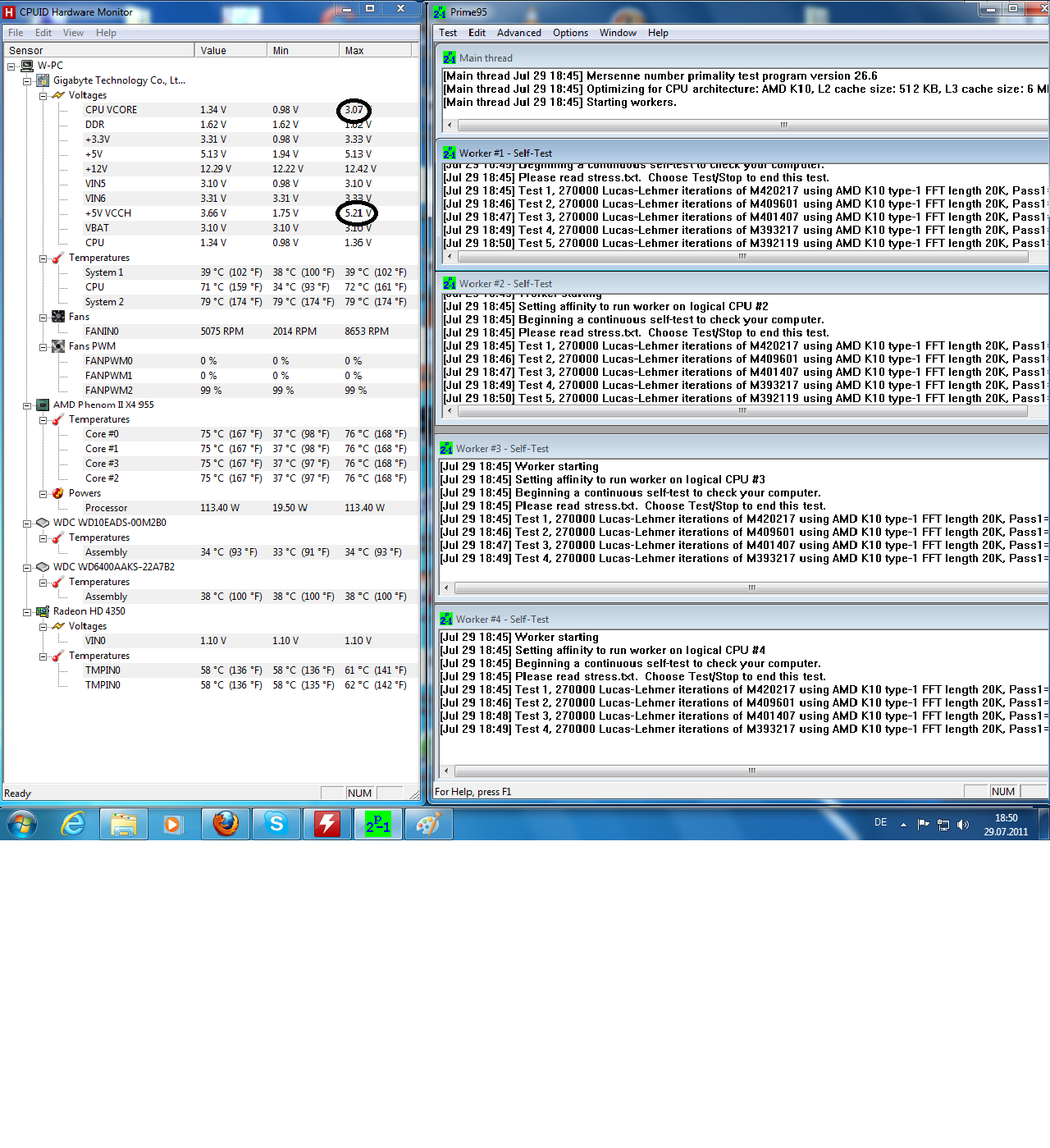Click the Gigabyte motherboard chip icon
This screenshot has width=1050, height=1148.
tap(43, 80)
